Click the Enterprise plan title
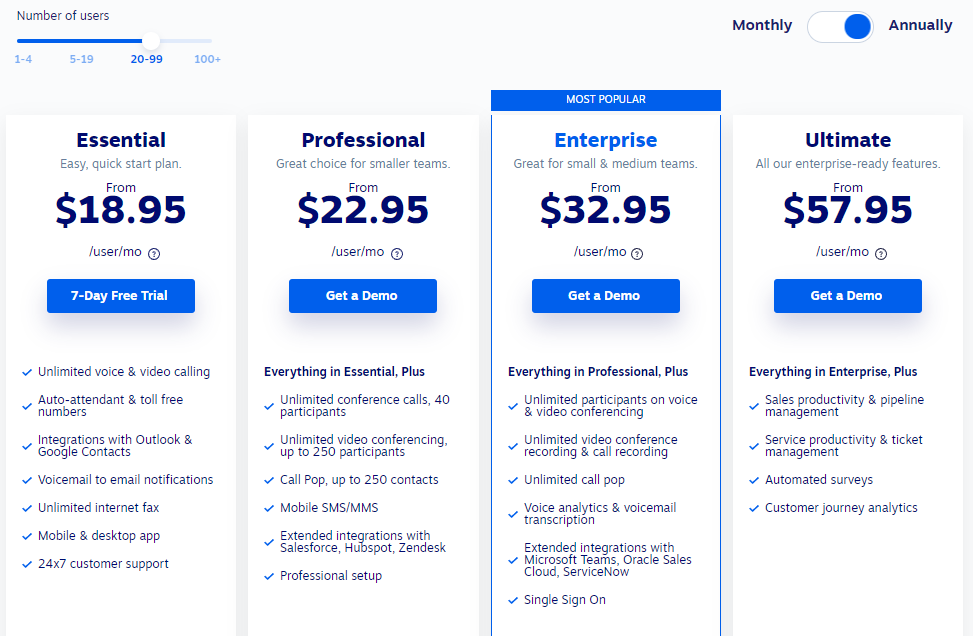This screenshot has height=636, width=973. (606, 140)
